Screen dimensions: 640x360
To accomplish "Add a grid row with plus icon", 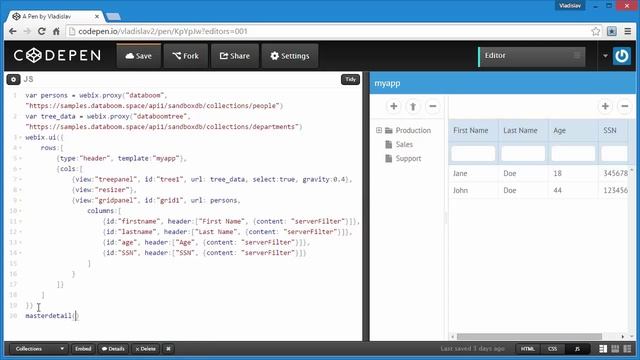I will click(605, 107).
